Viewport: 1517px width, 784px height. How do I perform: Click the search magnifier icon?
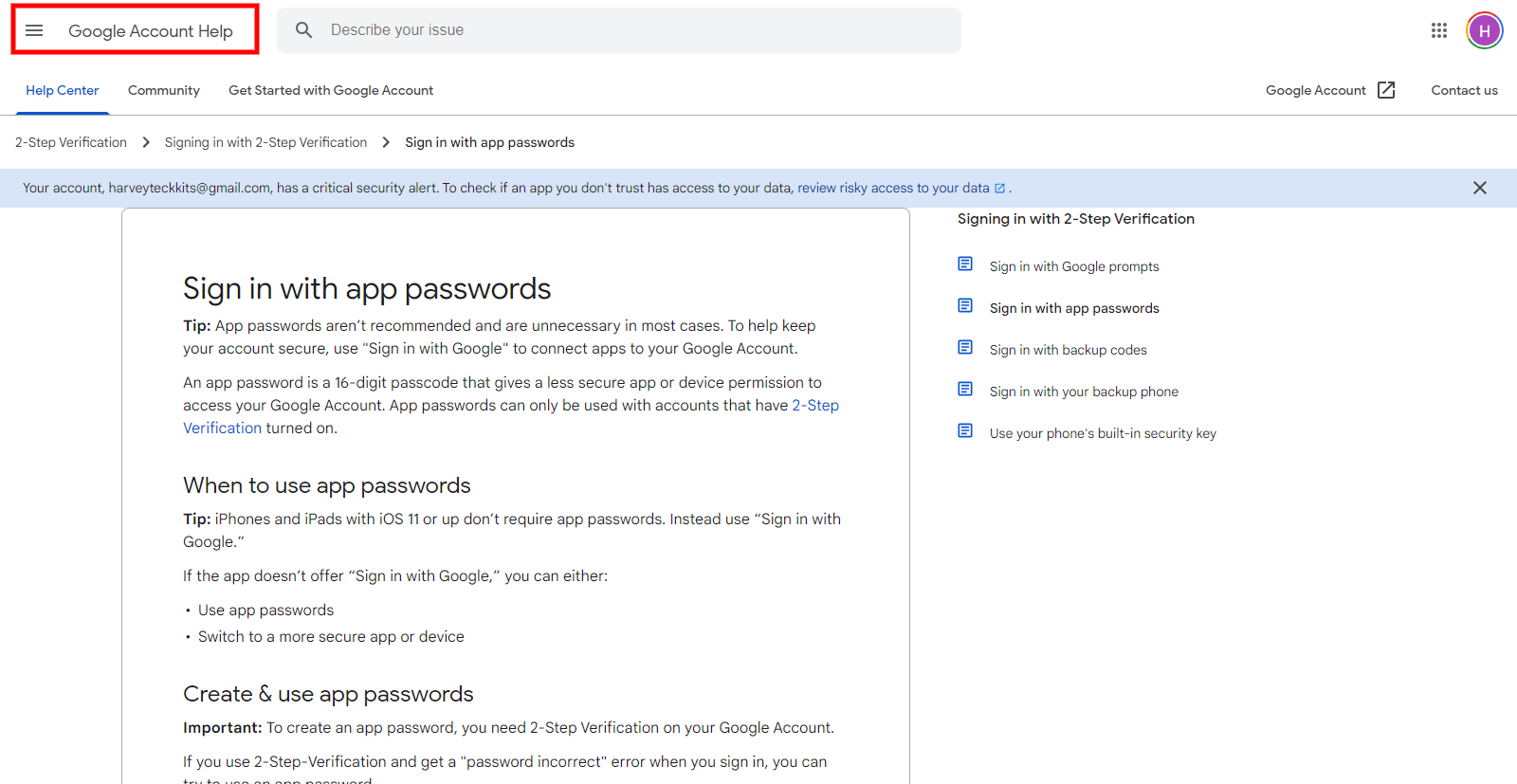(x=303, y=30)
